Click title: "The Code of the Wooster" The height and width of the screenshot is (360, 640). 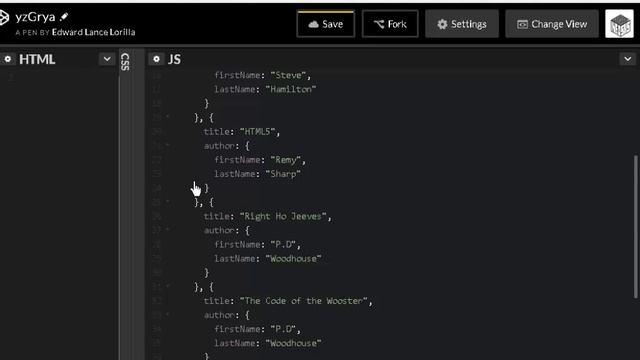[288, 301]
